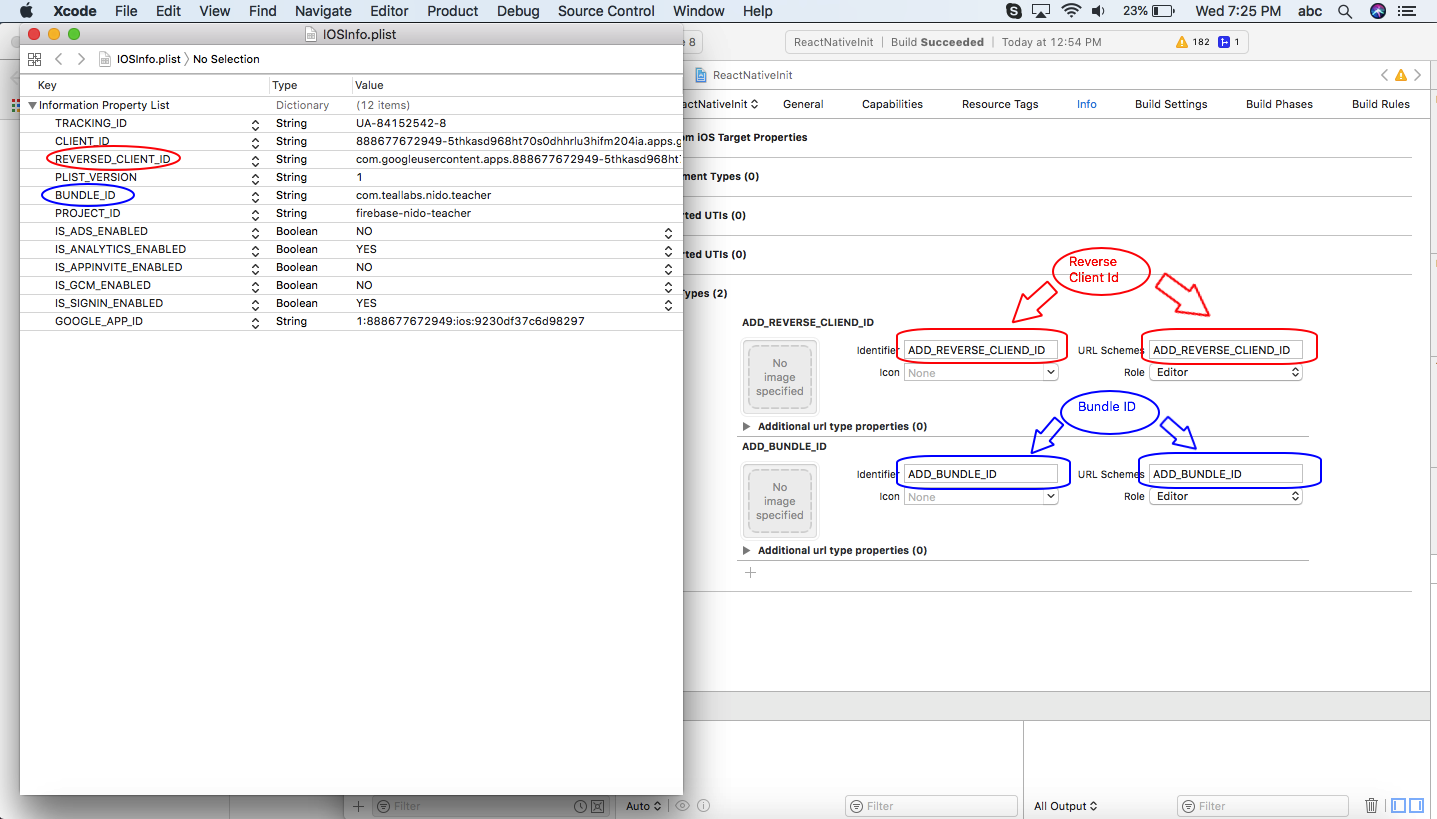
Task: Click IOSInfo.plist in the breadcrumb bar
Action: 148,59
